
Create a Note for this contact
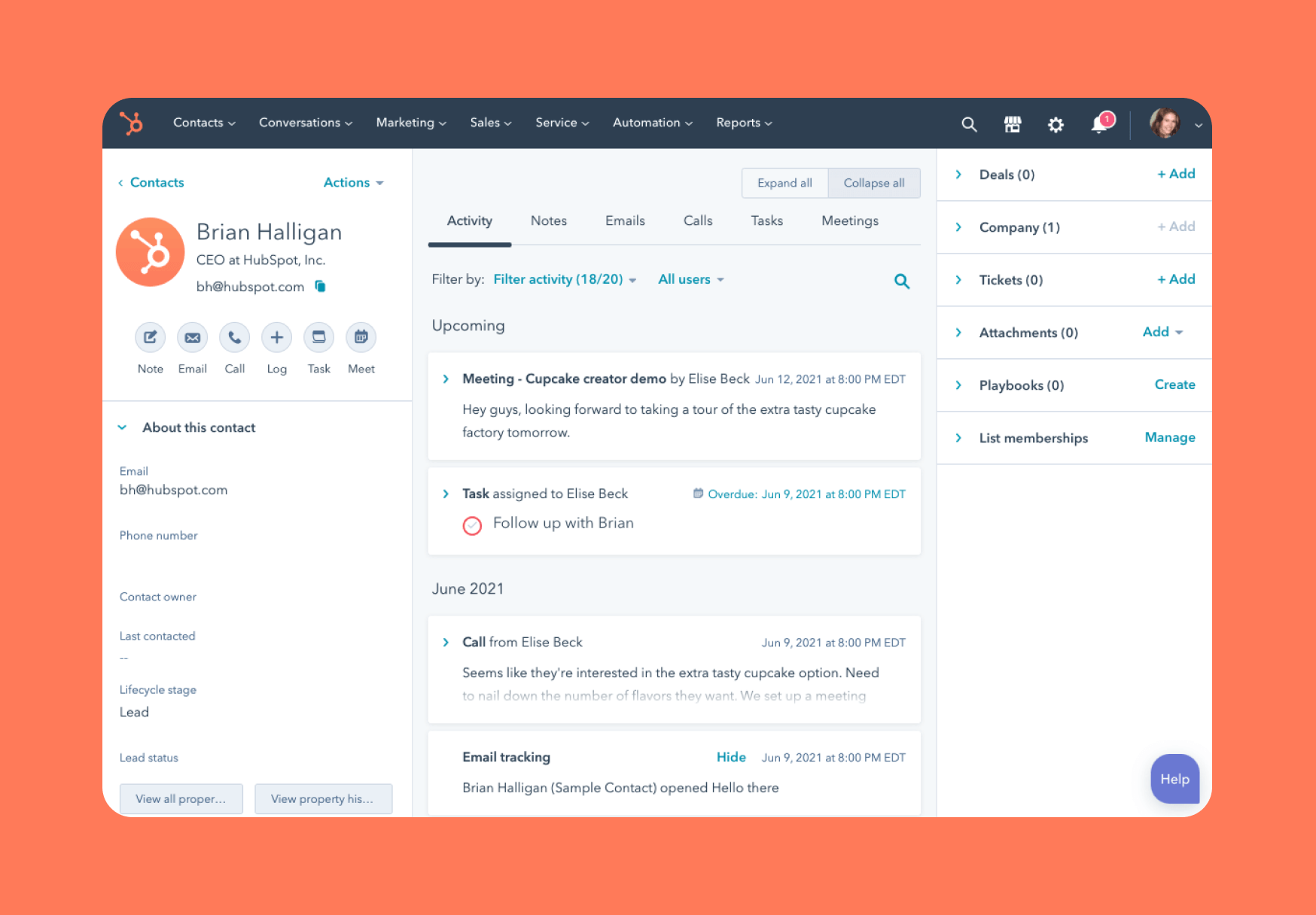point(150,337)
